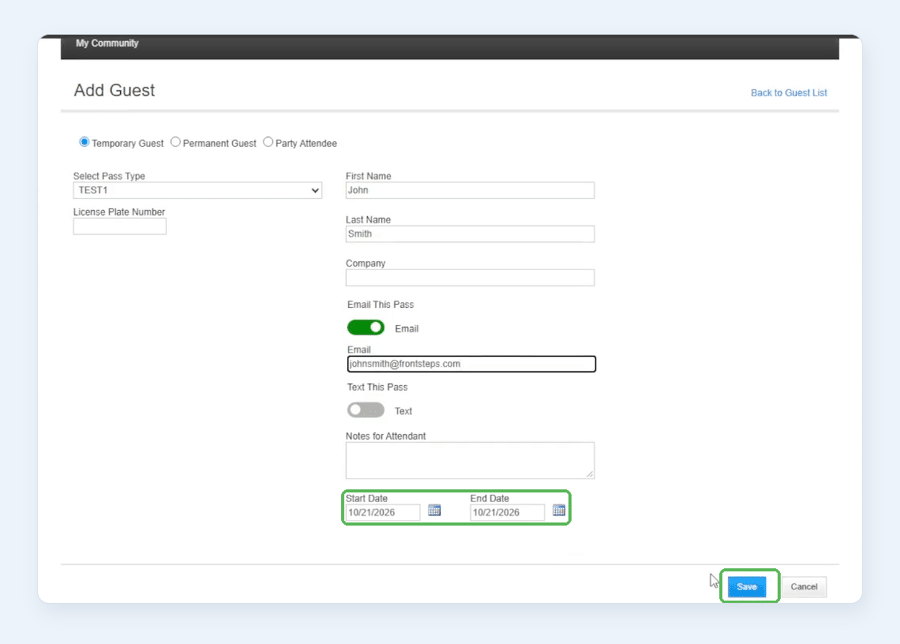Enable the Text This Pass toggle
Image resolution: width=900 pixels, height=644 pixels.
click(366, 410)
